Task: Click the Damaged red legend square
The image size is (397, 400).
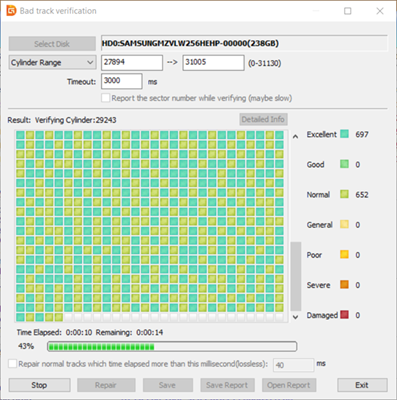Action: point(344,315)
